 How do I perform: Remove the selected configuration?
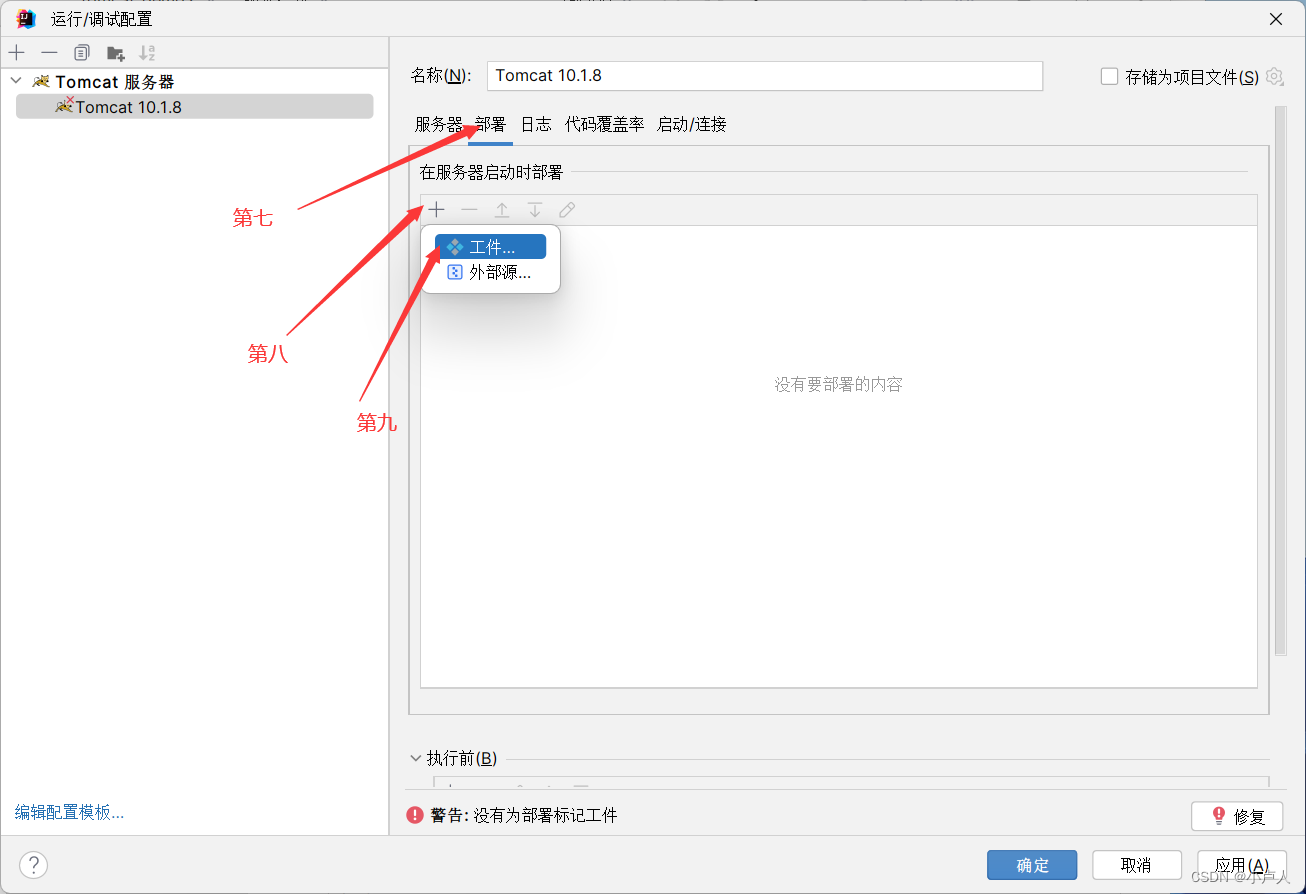point(49,52)
